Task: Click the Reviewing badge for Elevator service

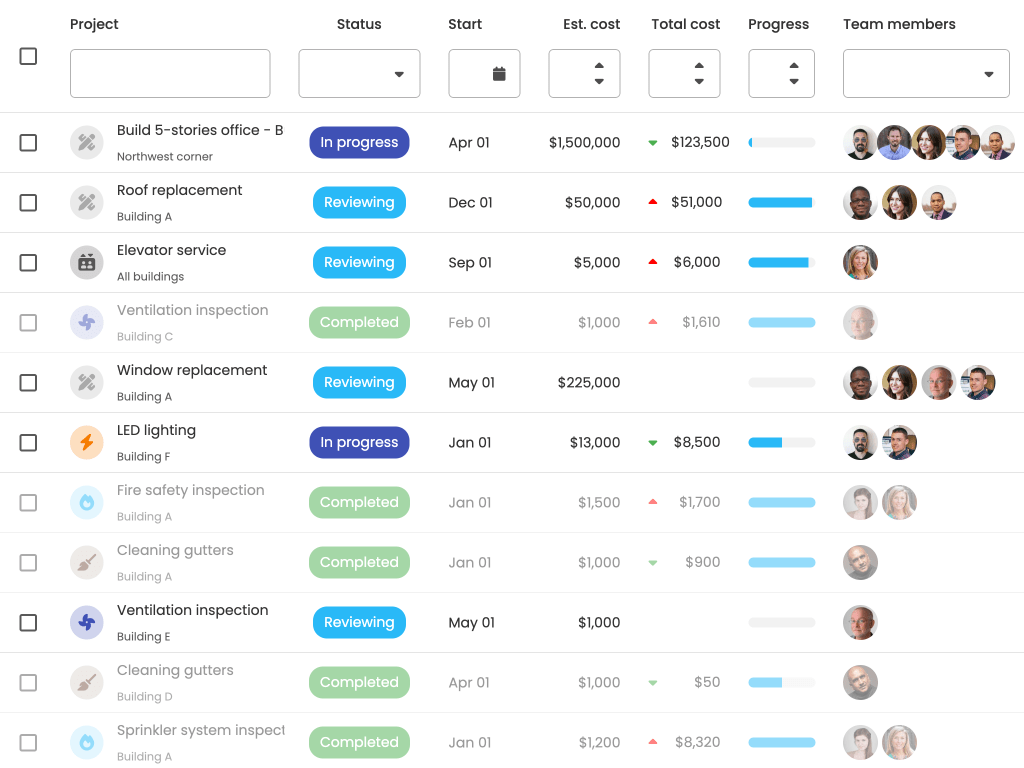Action: [x=359, y=263]
